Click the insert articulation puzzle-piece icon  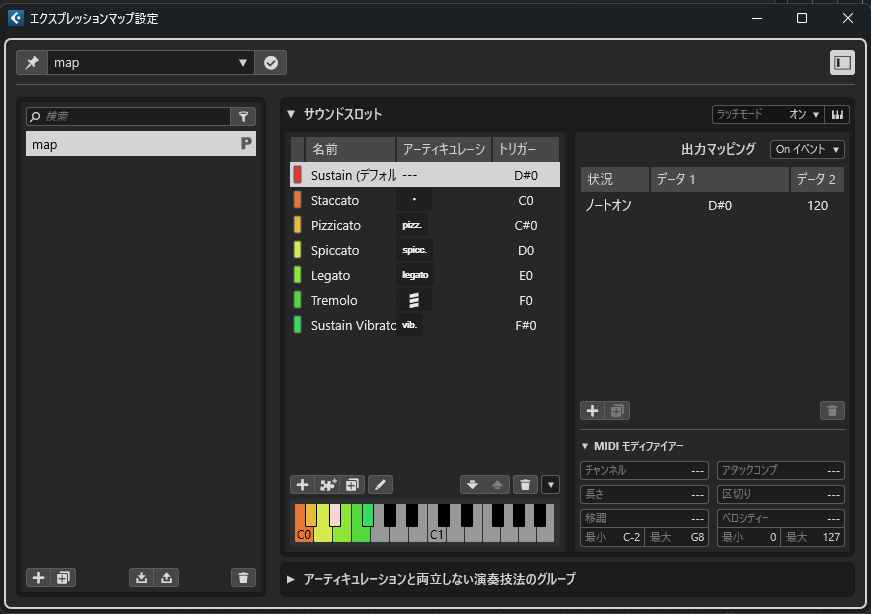(326, 484)
